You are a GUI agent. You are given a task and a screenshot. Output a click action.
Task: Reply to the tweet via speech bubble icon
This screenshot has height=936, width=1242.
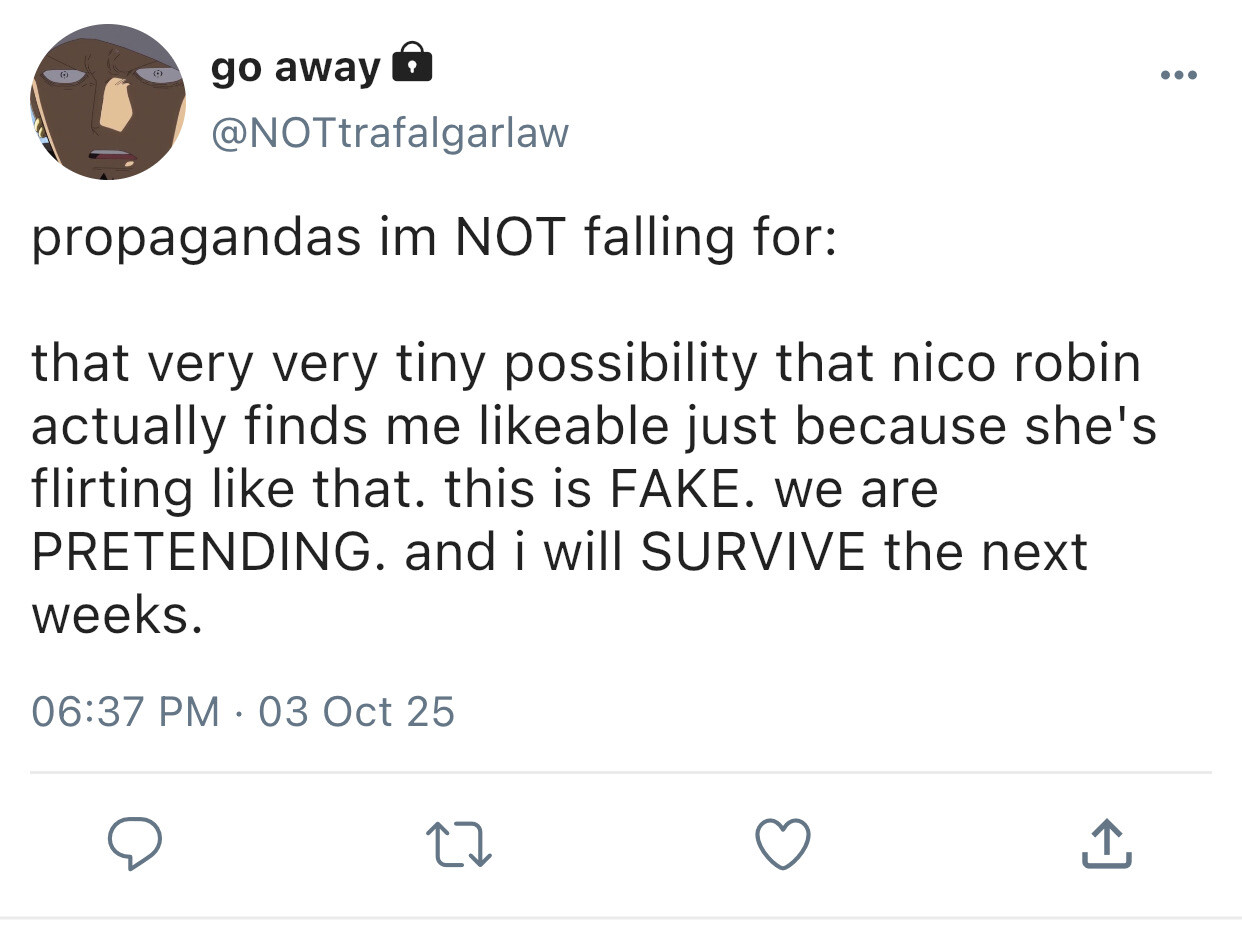tap(135, 847)
